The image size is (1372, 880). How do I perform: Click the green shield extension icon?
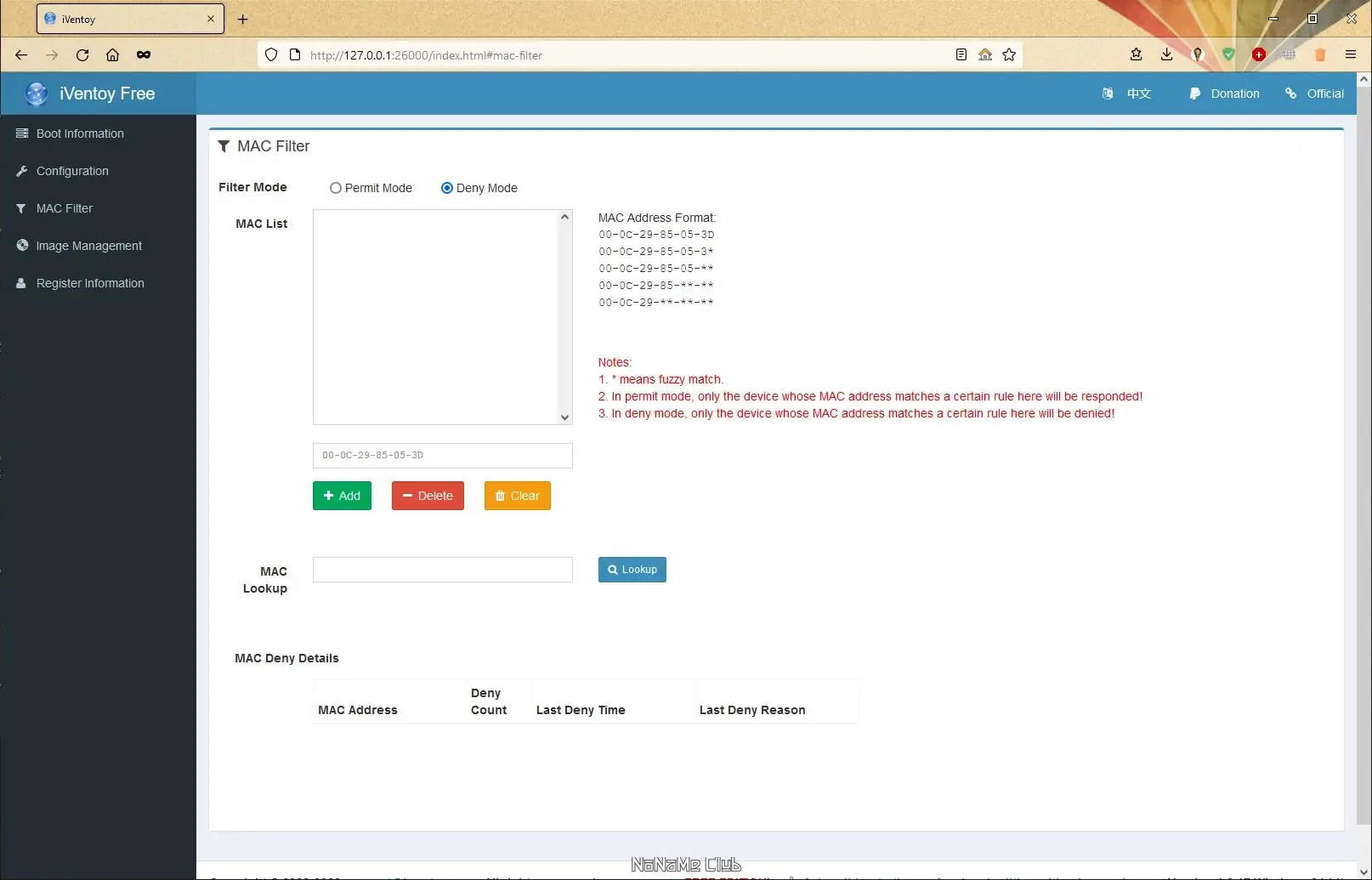pos(1228,55)
